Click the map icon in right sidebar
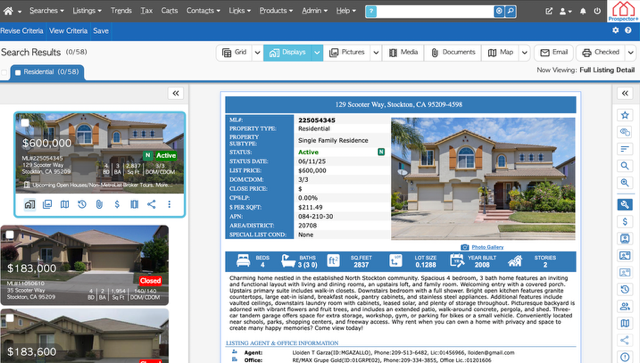Image resolution: width=640 pixels, height=363 pixels. (625, 323)
